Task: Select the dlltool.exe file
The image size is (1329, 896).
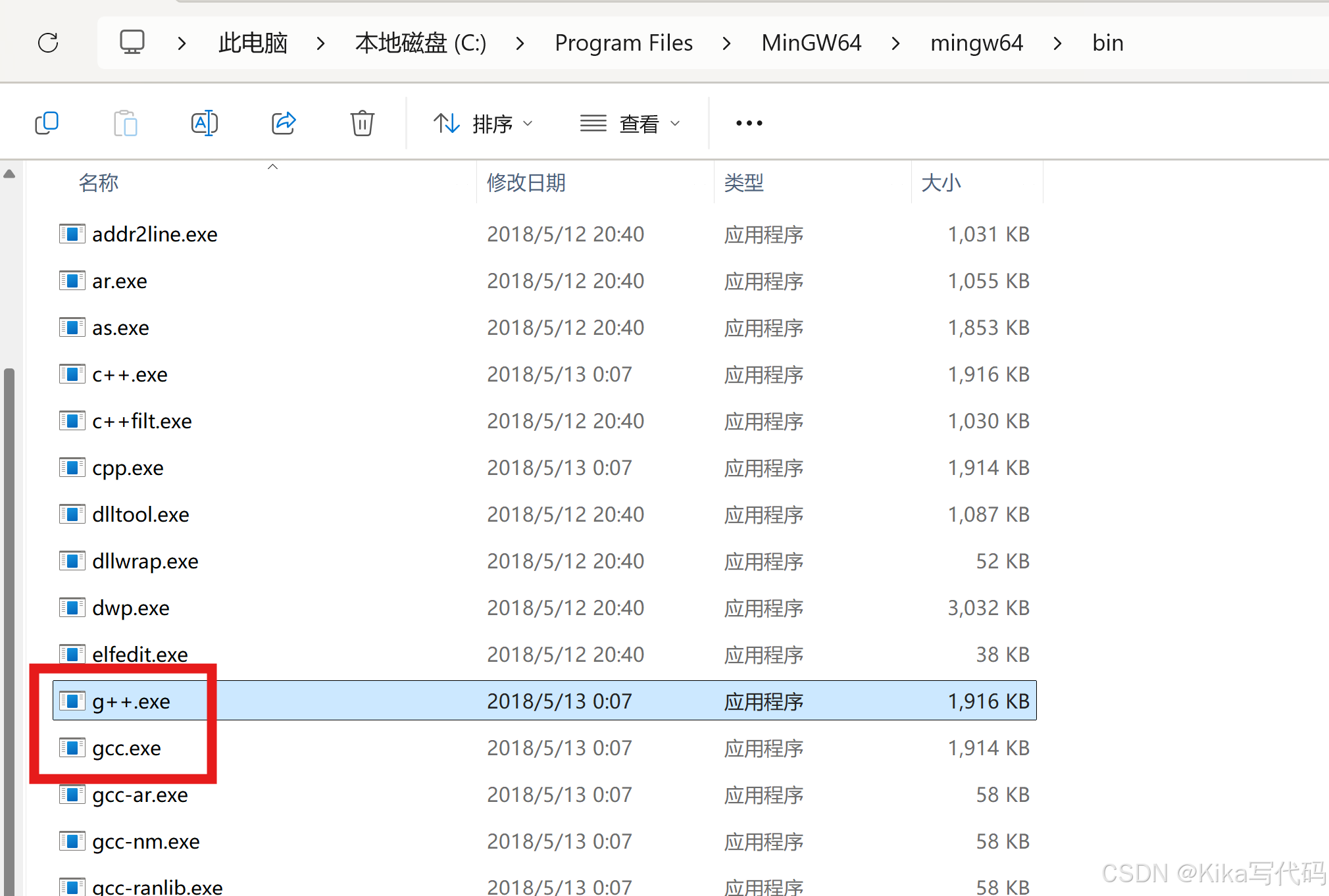Action: coord(140,514)
